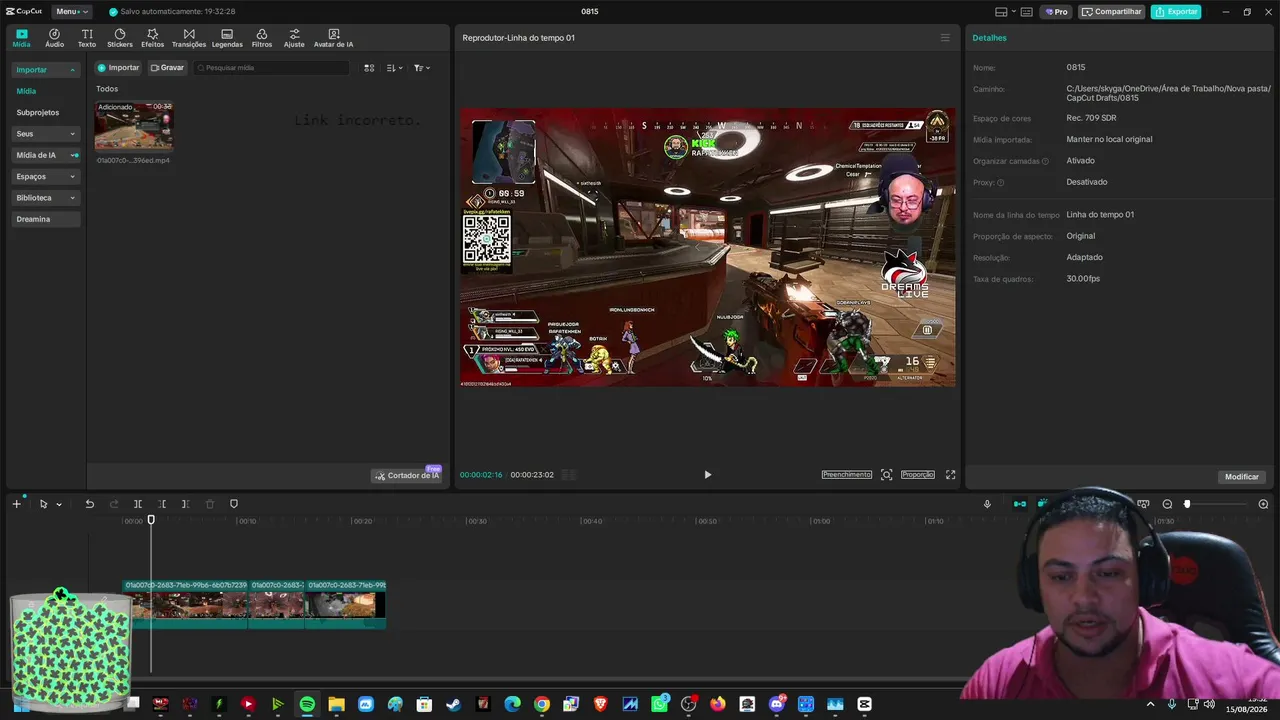Adjust the timeline zoom slider
1280x720 pixels.
click(x=1187, y=504)
